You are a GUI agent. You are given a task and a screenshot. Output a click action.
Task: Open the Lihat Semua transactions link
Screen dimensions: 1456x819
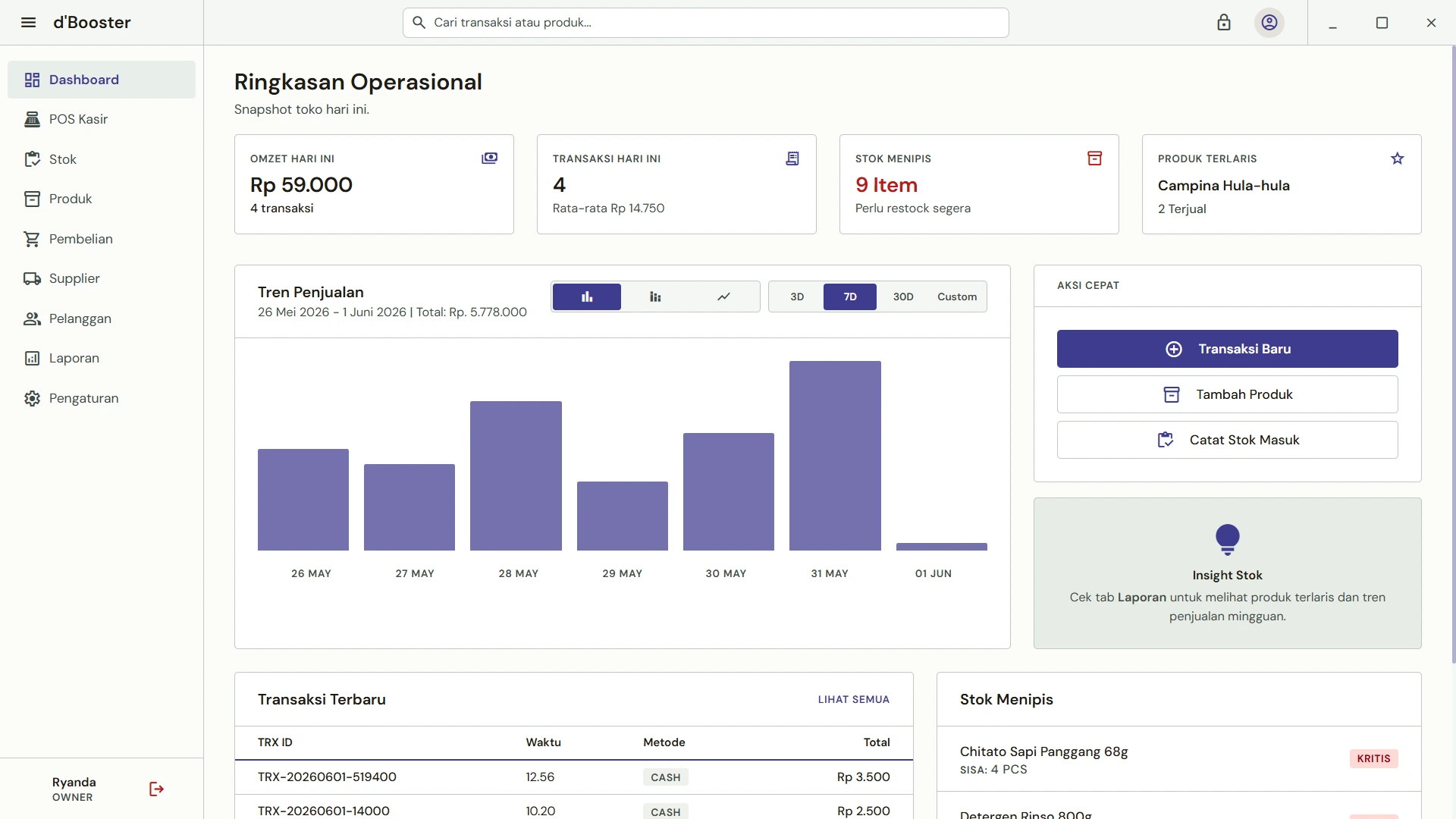[853, 699]
